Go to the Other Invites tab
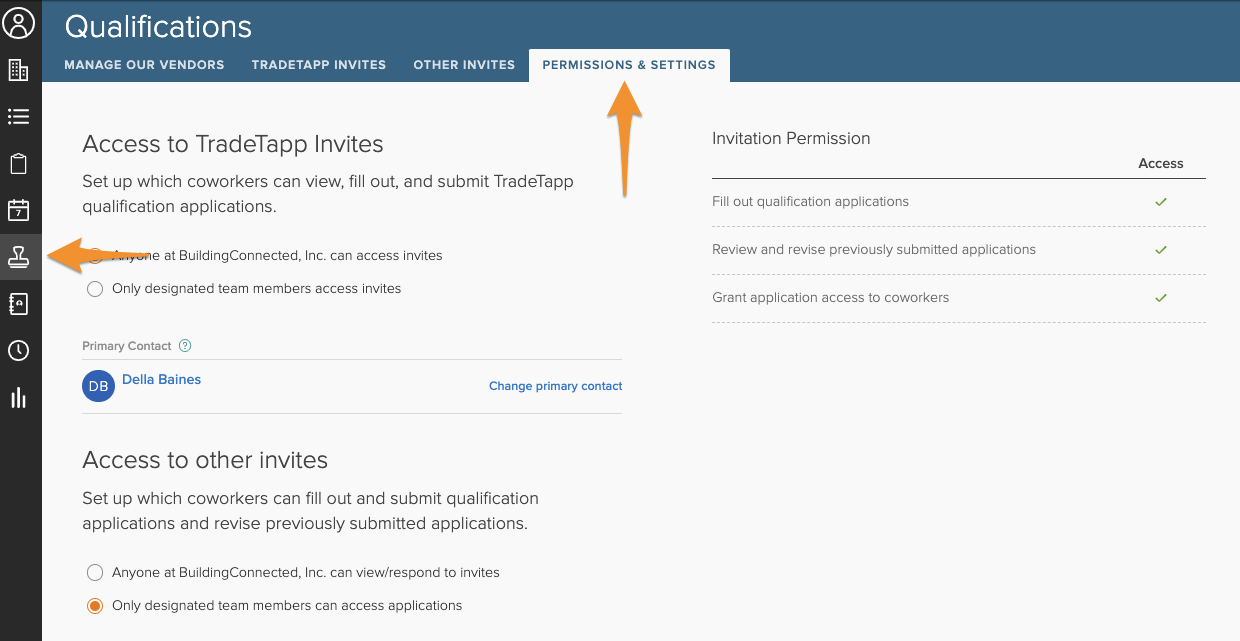 (x=464, y=65)
